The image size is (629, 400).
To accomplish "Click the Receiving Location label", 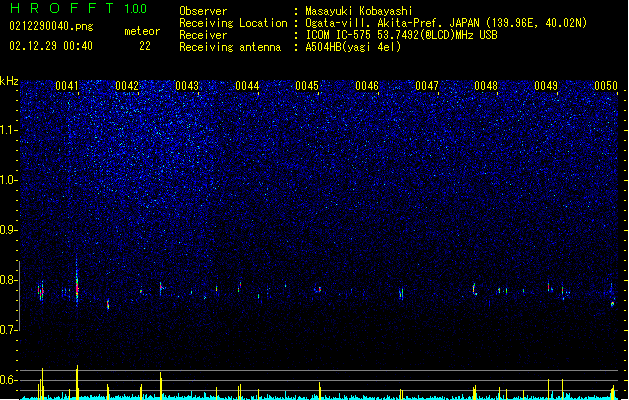I will pyautogui.click(x=233, y=23).
